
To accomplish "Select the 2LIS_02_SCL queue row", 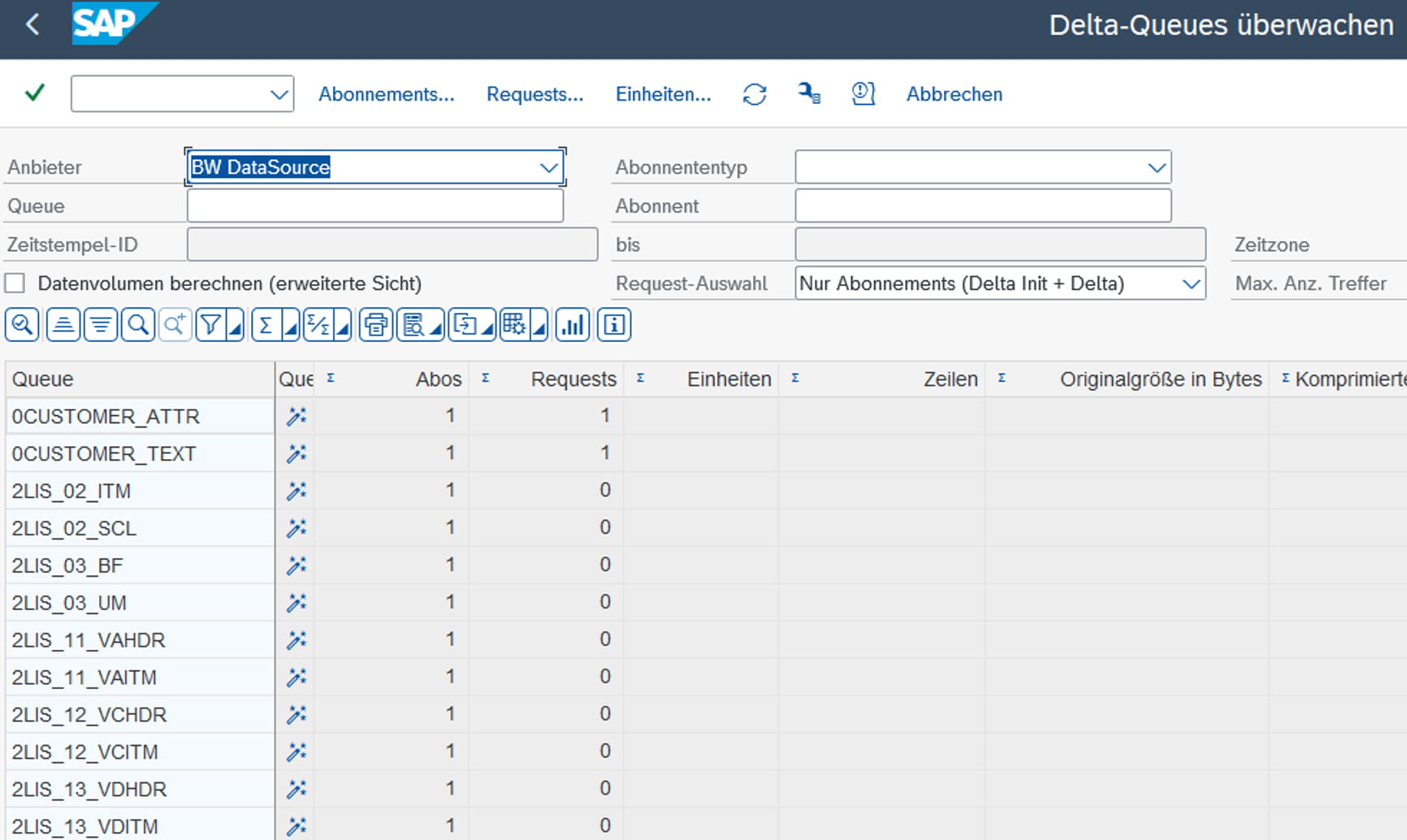I will pyautogui.click(x=140, y=528).
